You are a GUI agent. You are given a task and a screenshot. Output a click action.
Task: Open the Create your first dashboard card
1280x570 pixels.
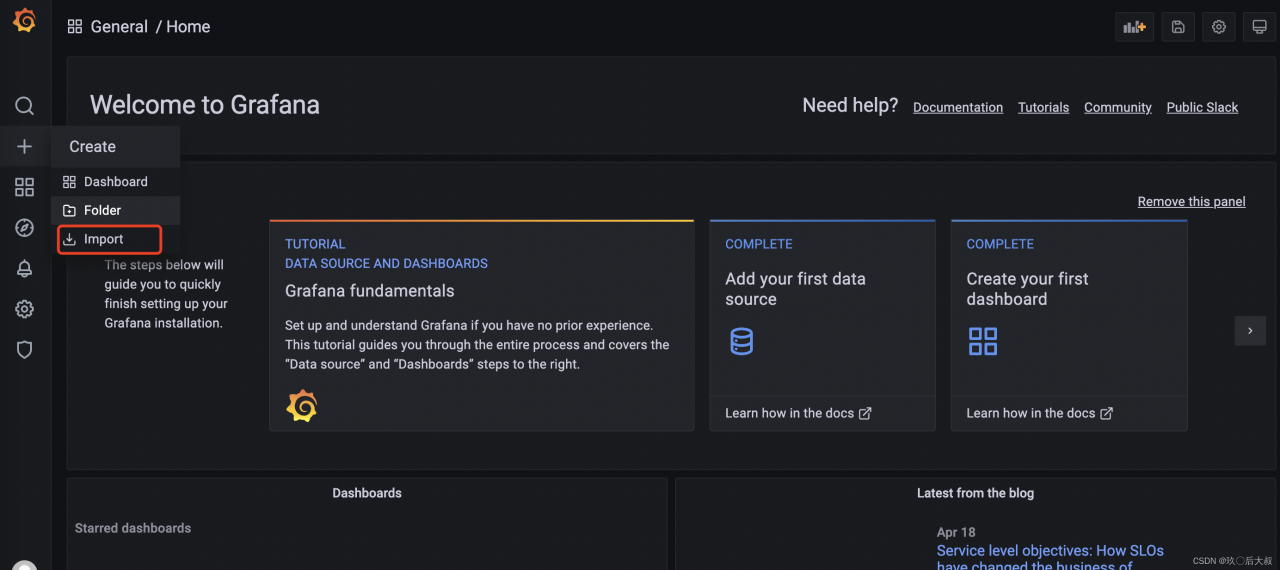point(1069,326)
